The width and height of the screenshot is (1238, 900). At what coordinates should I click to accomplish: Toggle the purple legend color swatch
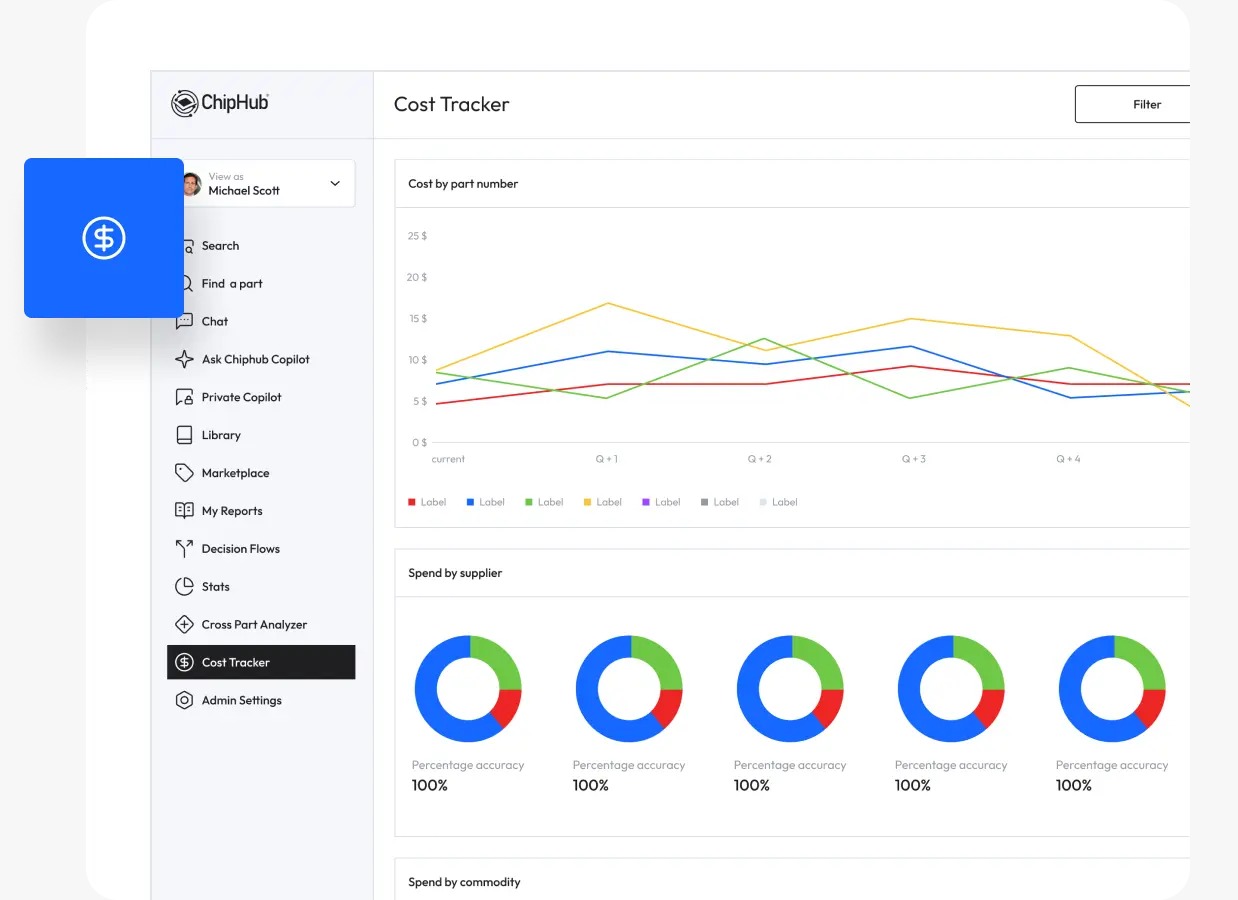click(x=646, y=502)
